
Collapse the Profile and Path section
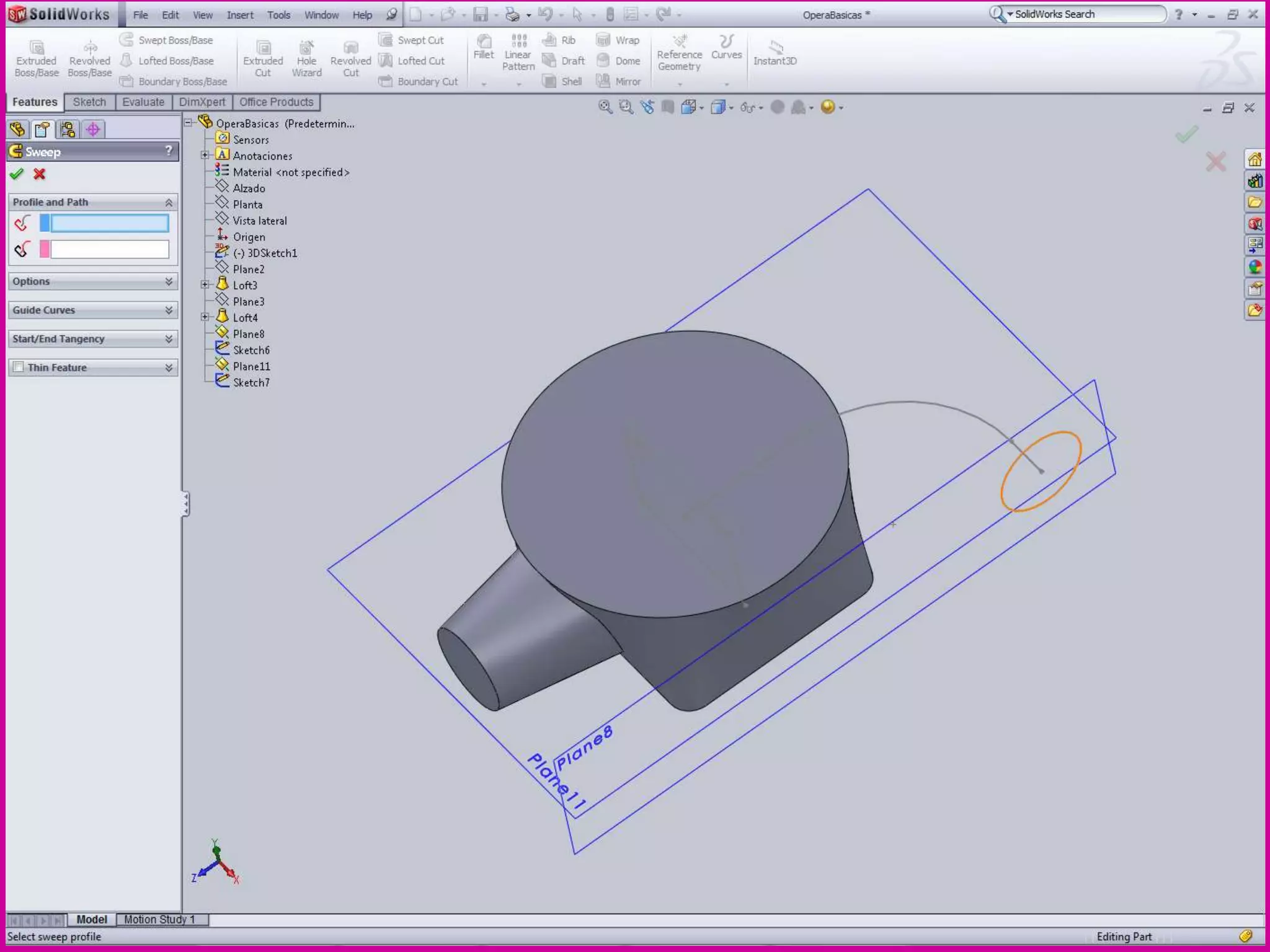[168, 203]
